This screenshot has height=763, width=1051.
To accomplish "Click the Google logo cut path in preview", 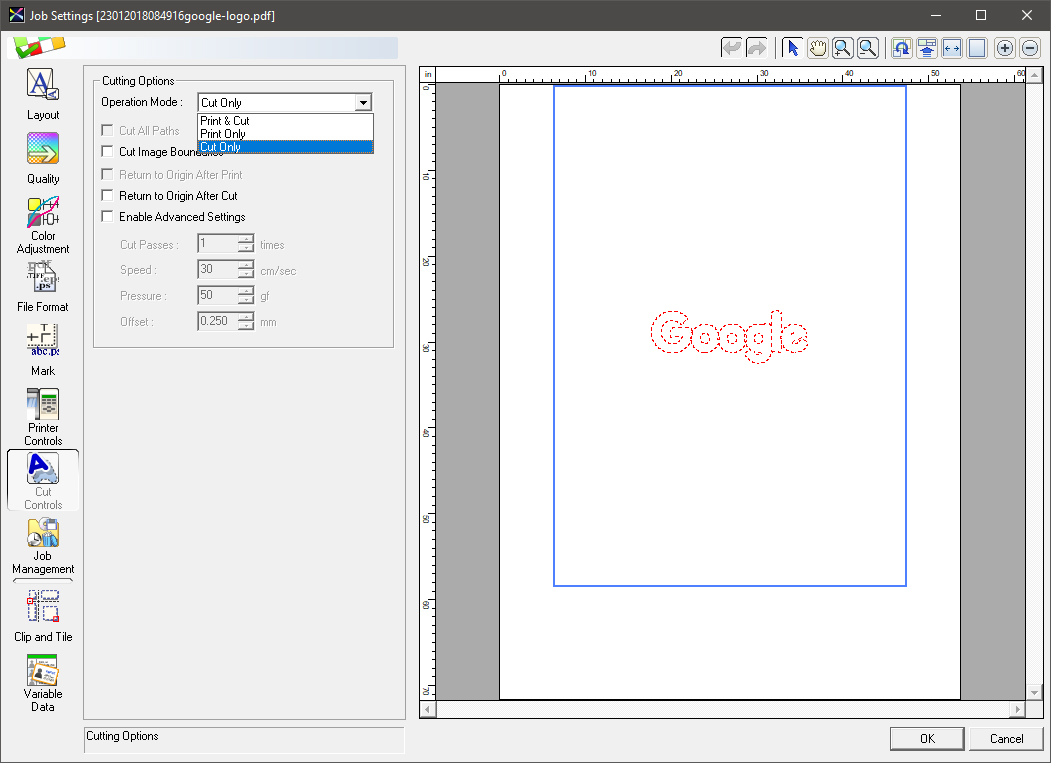I will 729,336.
